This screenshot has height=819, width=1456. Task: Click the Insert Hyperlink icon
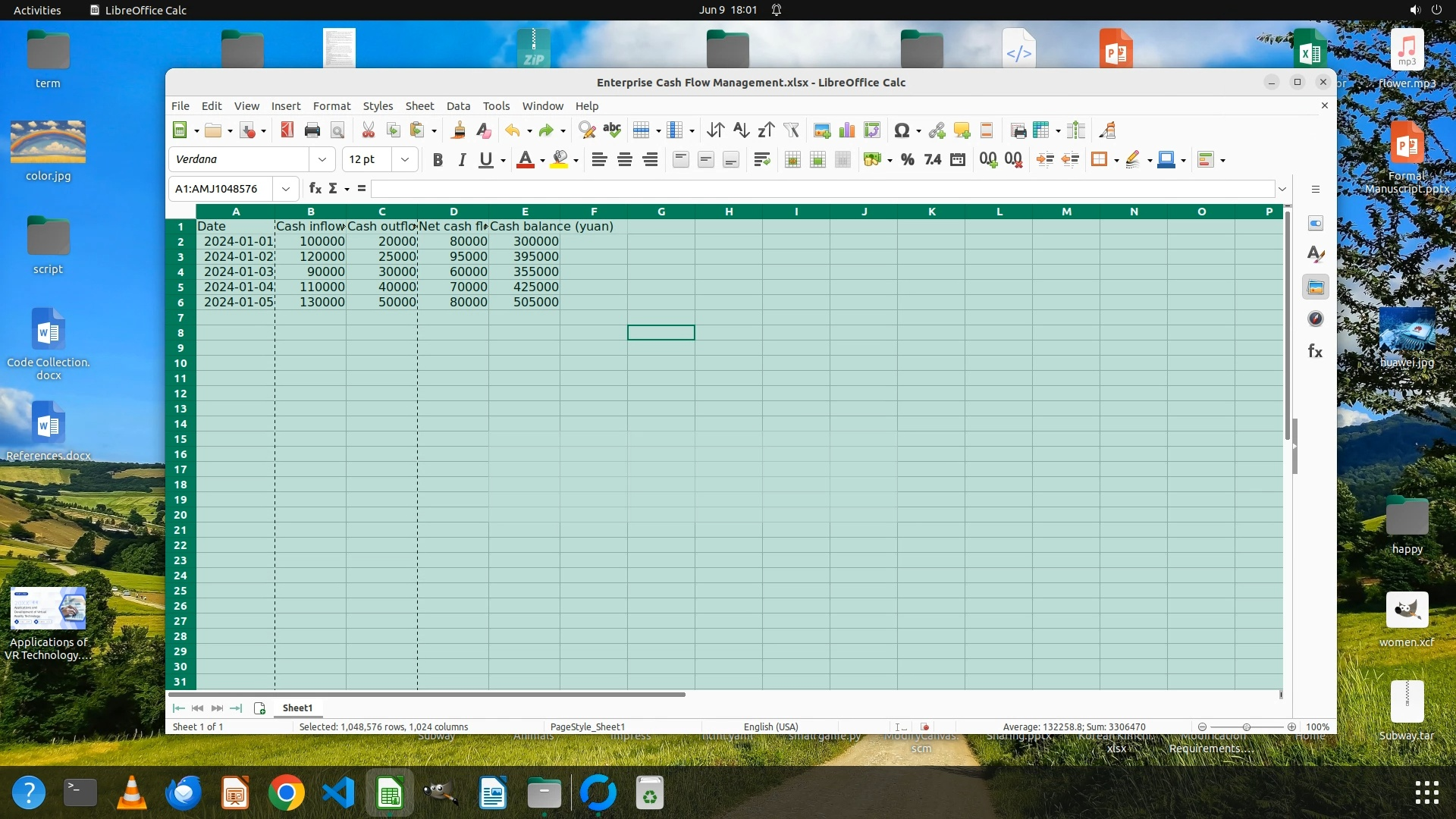tap(937, 130)
